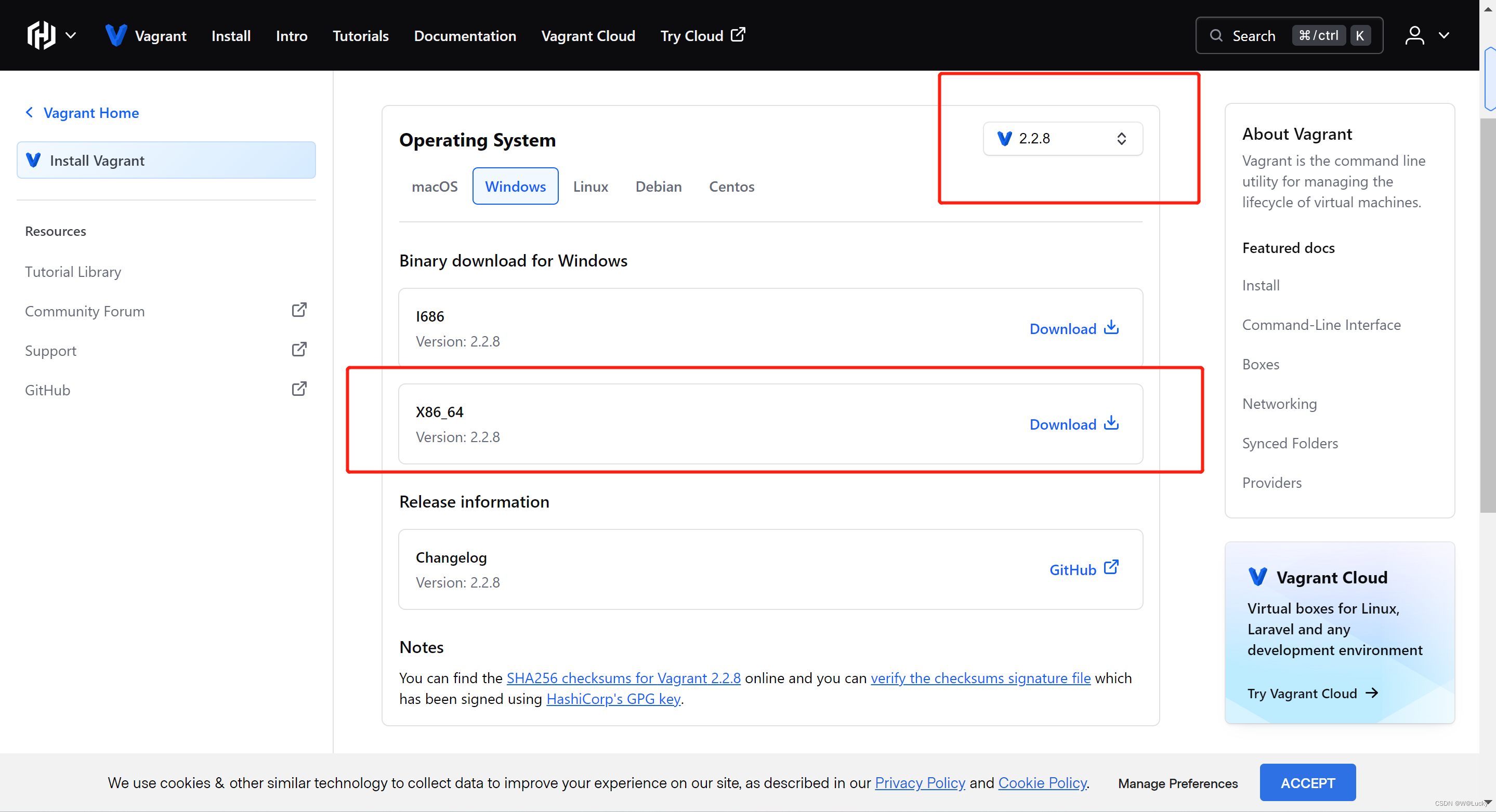Open verify the checksums signature file

coord(980,678)
